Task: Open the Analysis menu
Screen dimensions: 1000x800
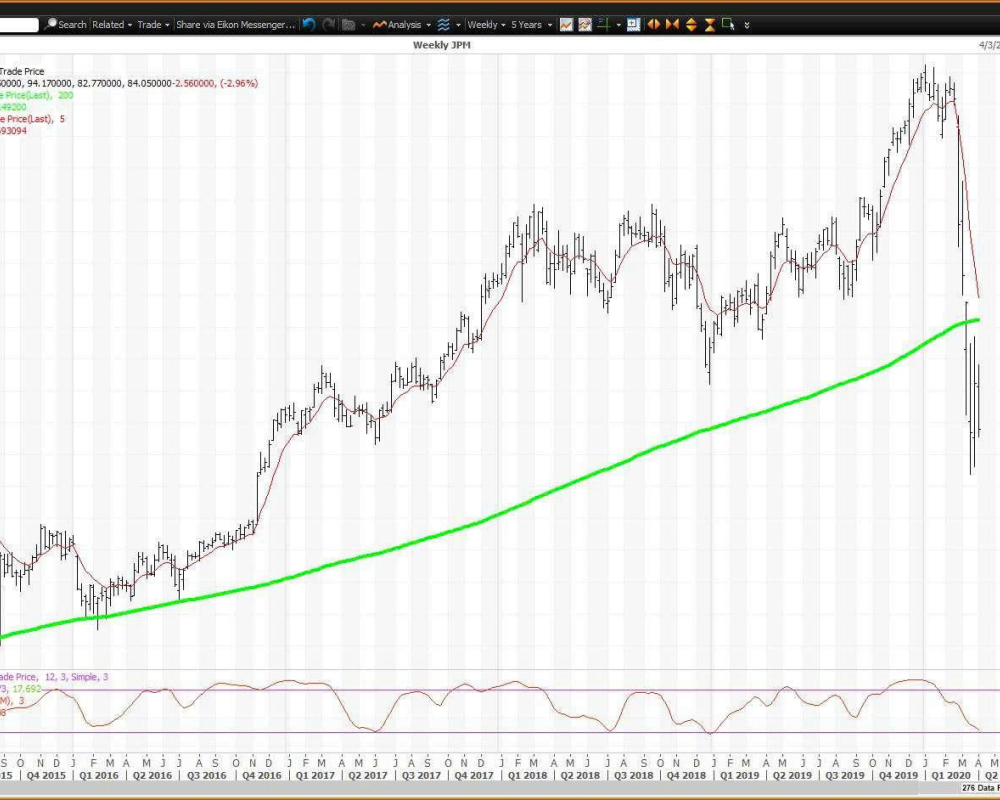Action: click(x=403, y=24)
